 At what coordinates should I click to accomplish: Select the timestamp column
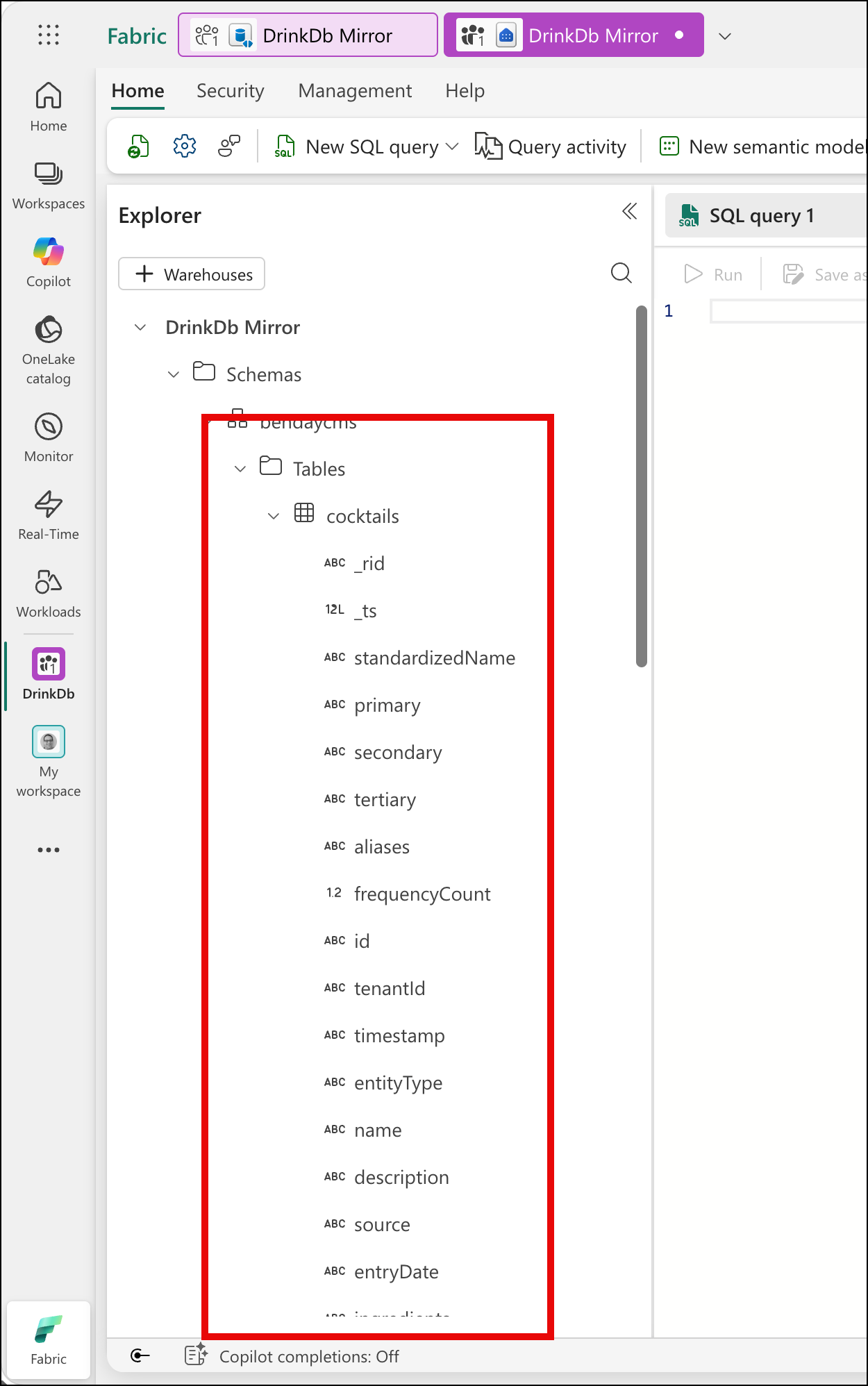coord(399,1035)
